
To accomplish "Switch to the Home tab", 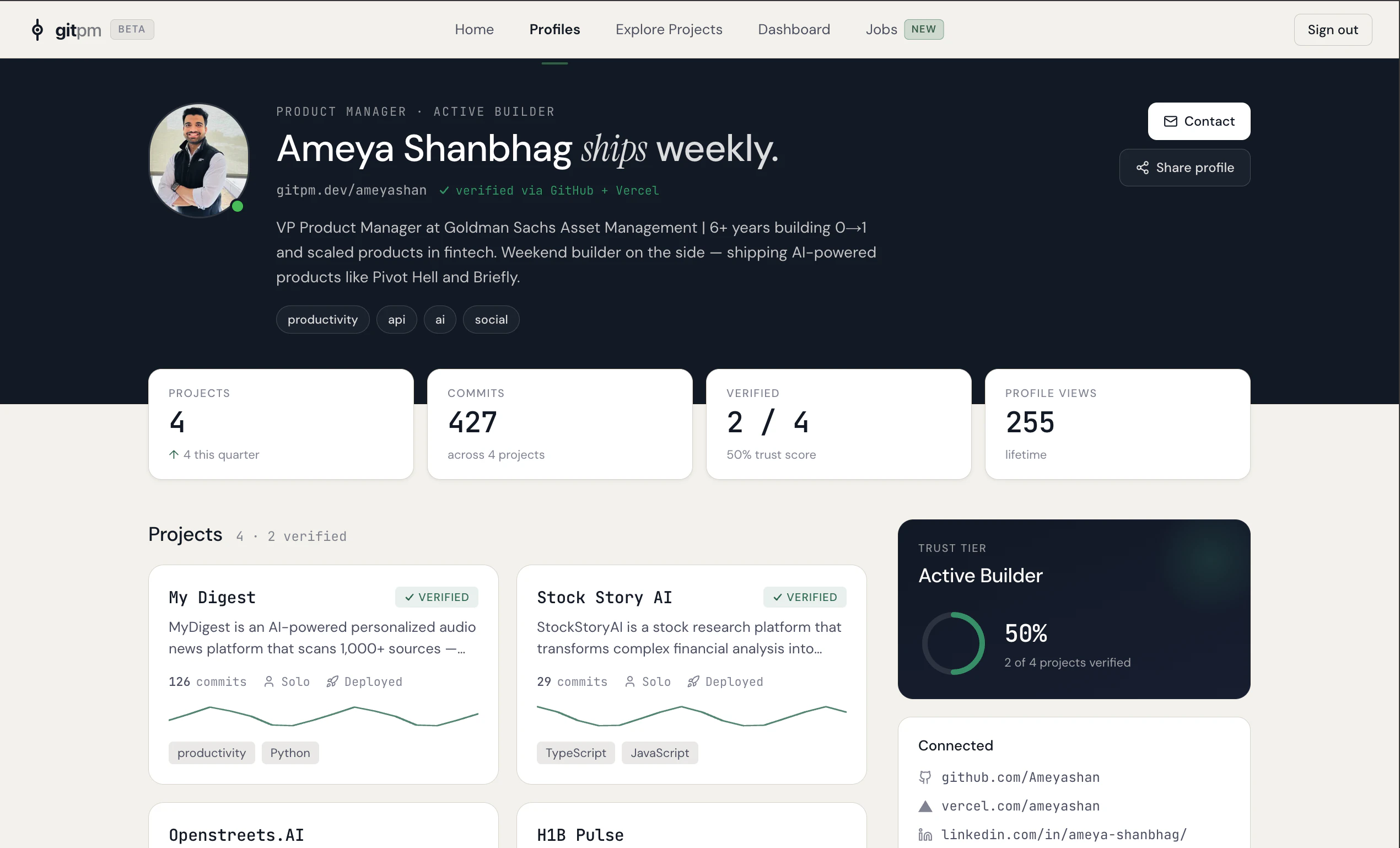I will click(x=474, y=29).
